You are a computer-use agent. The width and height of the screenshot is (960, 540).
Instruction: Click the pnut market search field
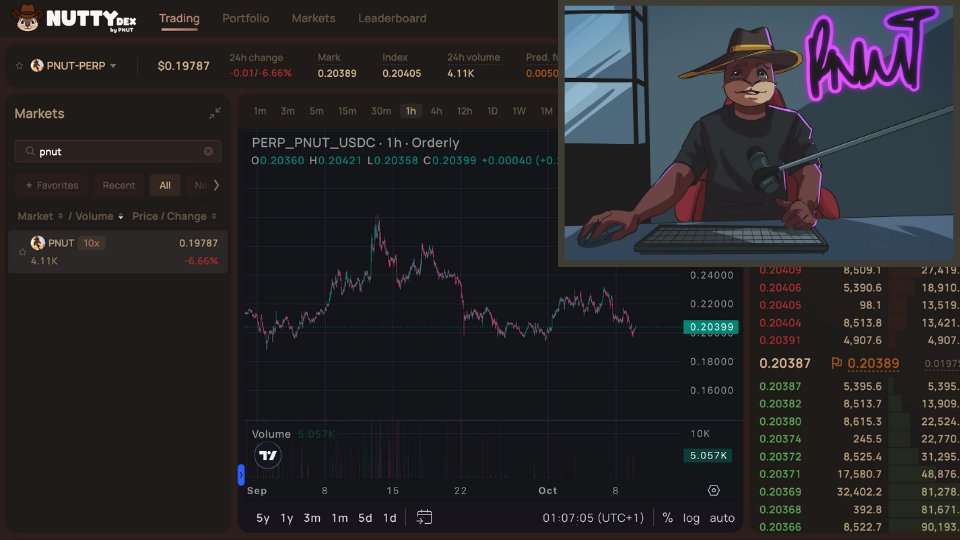click(x=118, y=151)
